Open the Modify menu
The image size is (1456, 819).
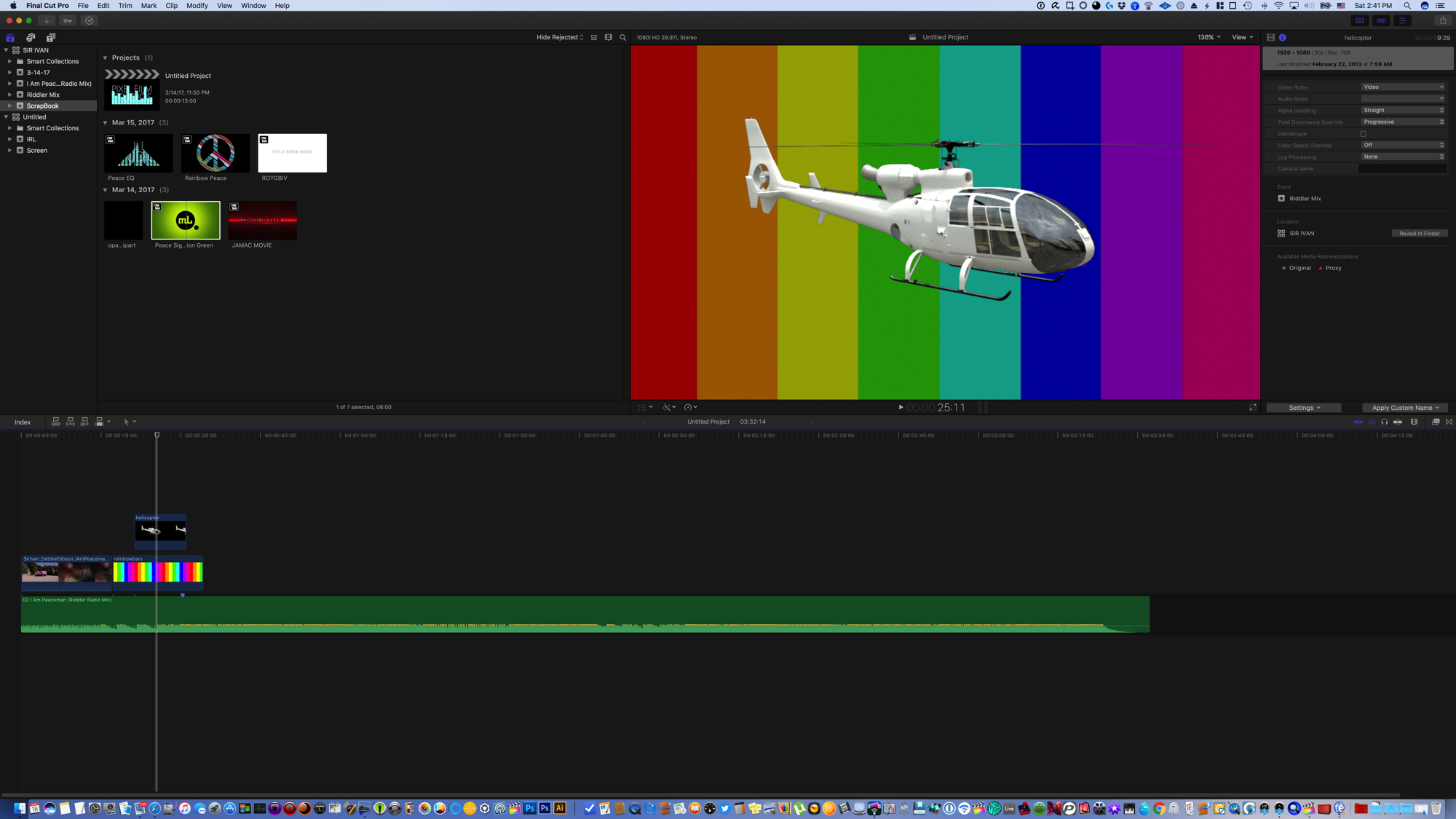pos(197,6)
